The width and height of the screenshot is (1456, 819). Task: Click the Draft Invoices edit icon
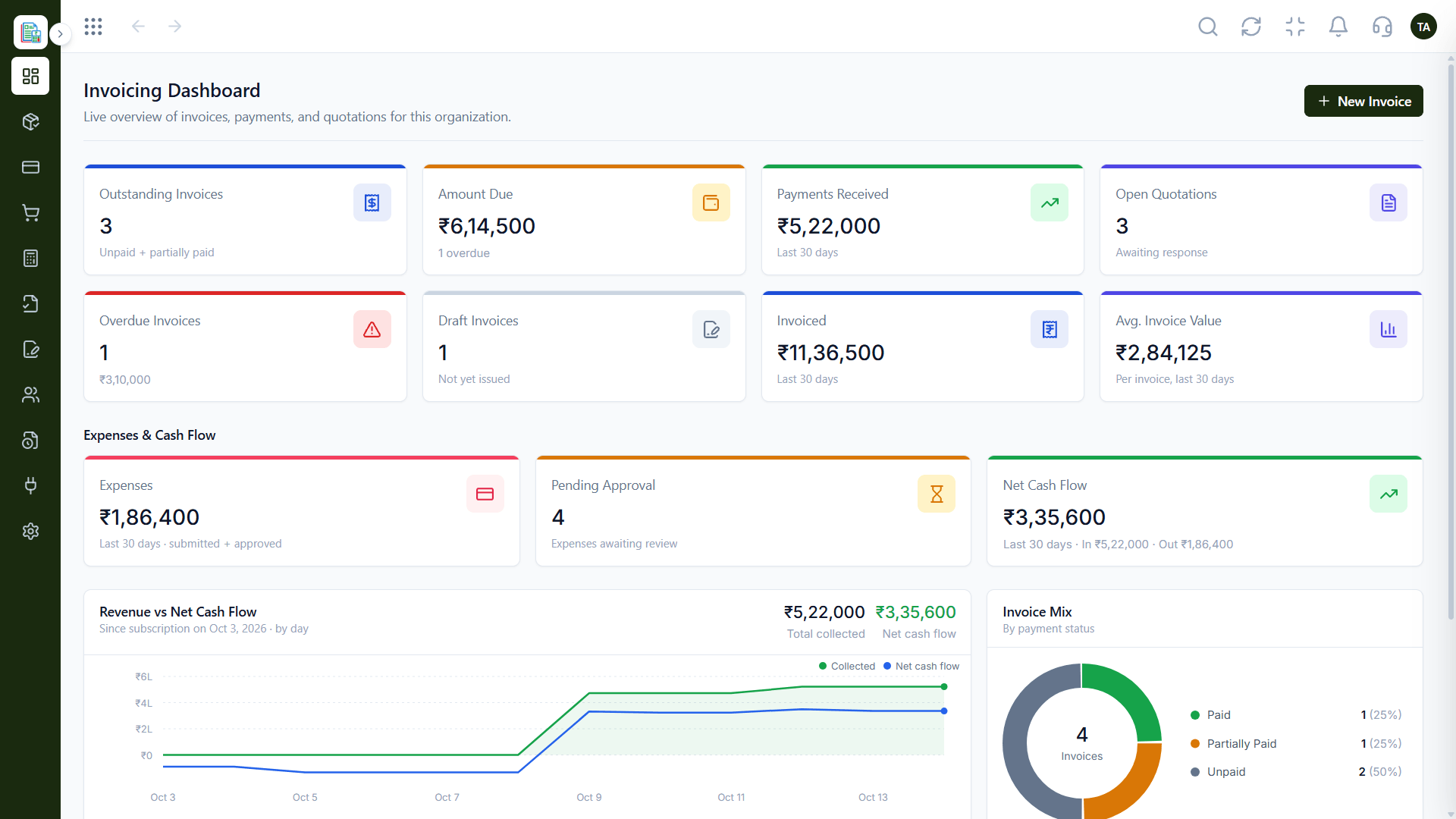click(x=711, y=329)
